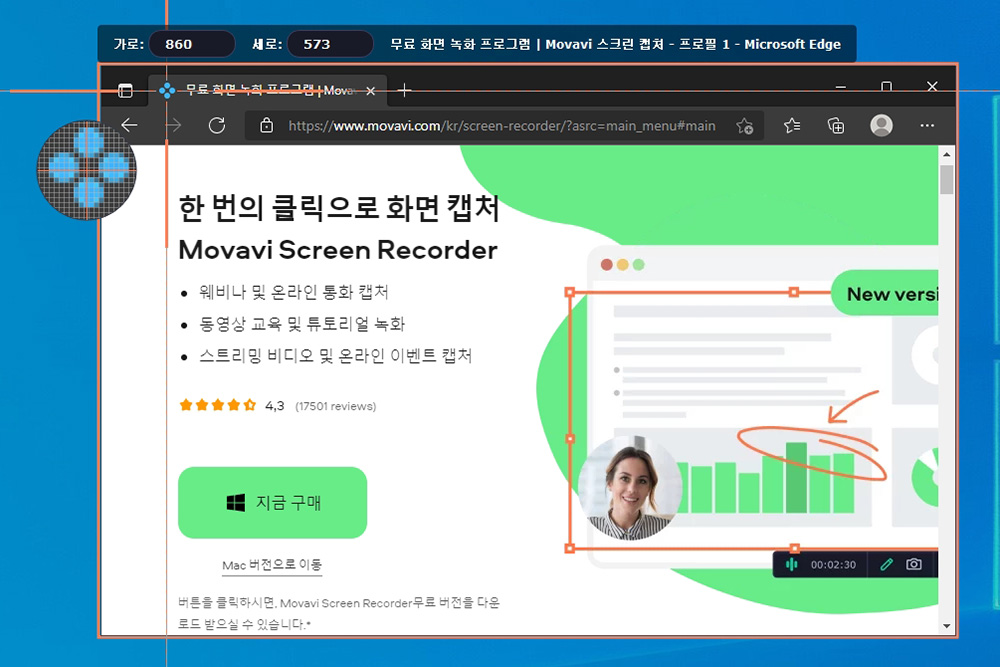1000x667 pixels.
Task: Open the profile avatar menu
Action: coord(881,126)
